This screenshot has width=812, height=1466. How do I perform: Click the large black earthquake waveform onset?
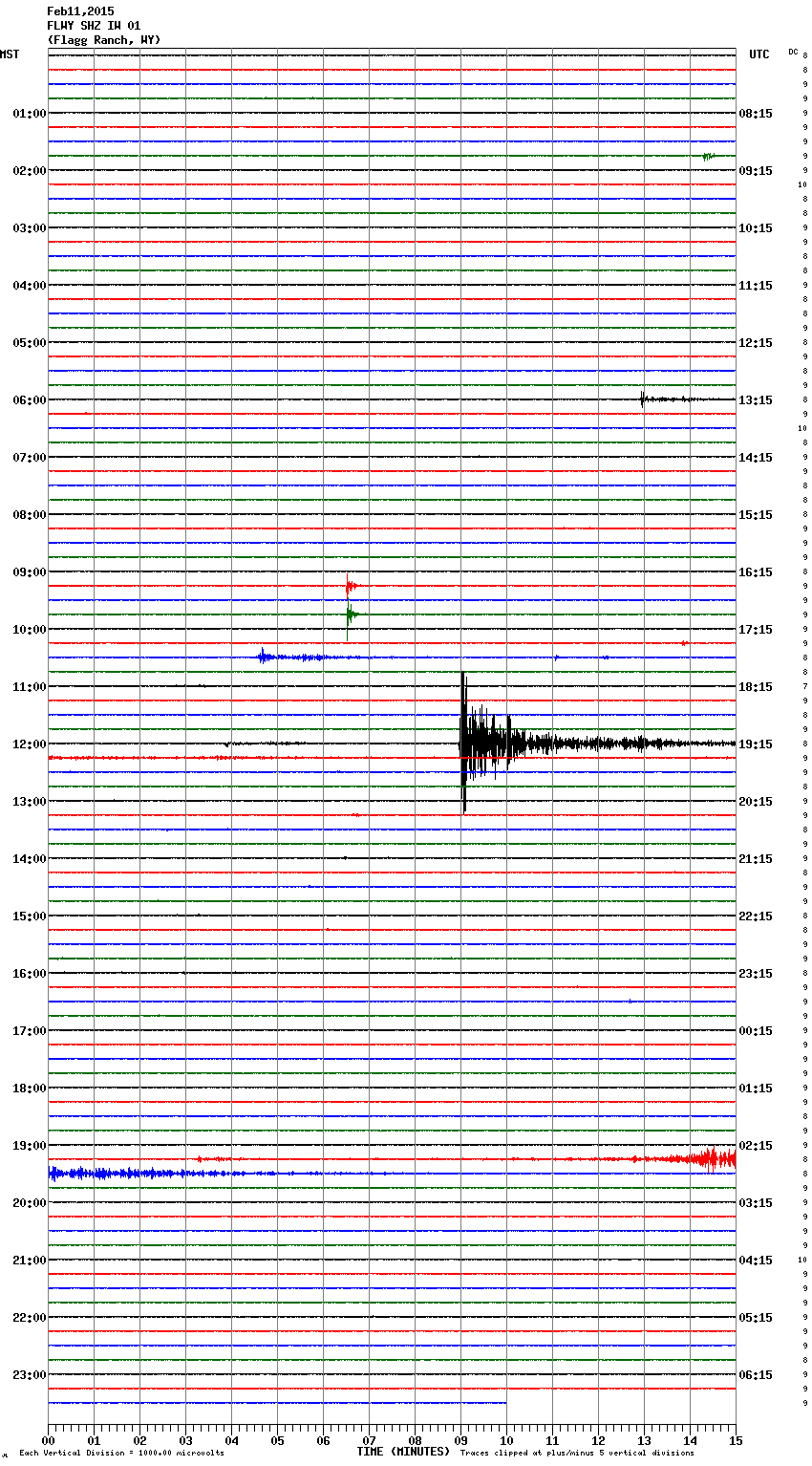(x=463, y=743)
